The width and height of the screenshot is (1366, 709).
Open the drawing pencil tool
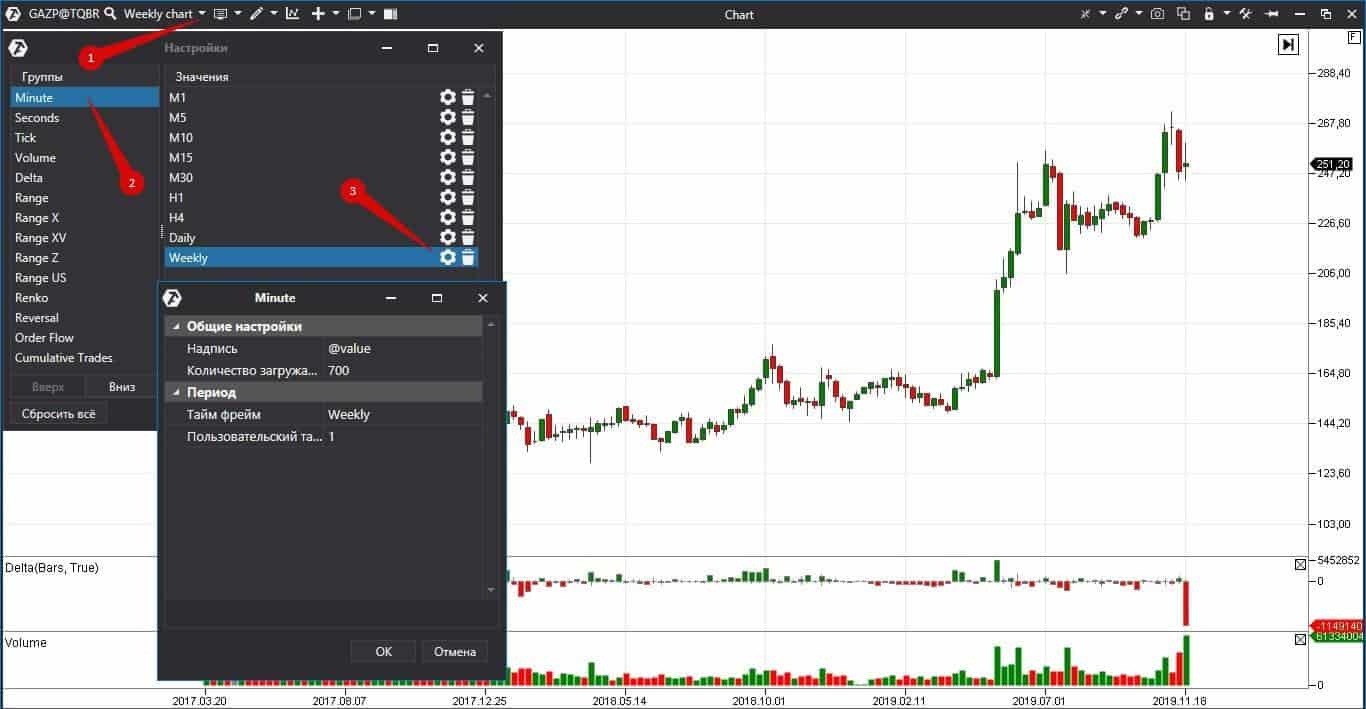coord(256,14)
